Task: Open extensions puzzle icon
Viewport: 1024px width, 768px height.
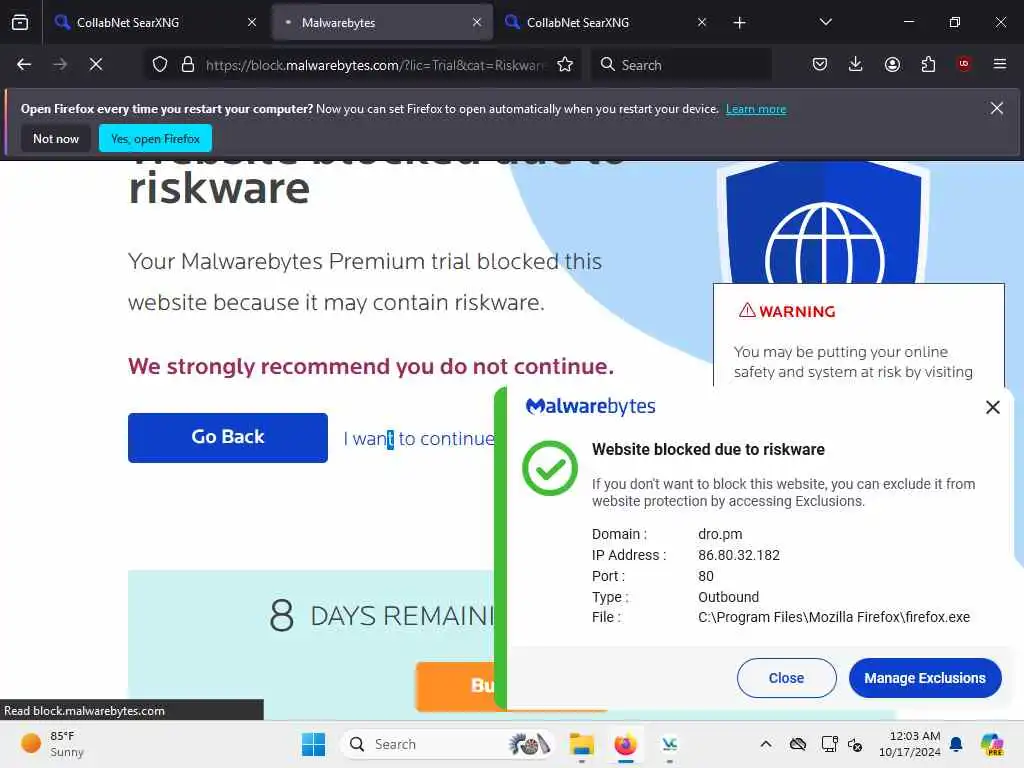Action: click(928, 64)
